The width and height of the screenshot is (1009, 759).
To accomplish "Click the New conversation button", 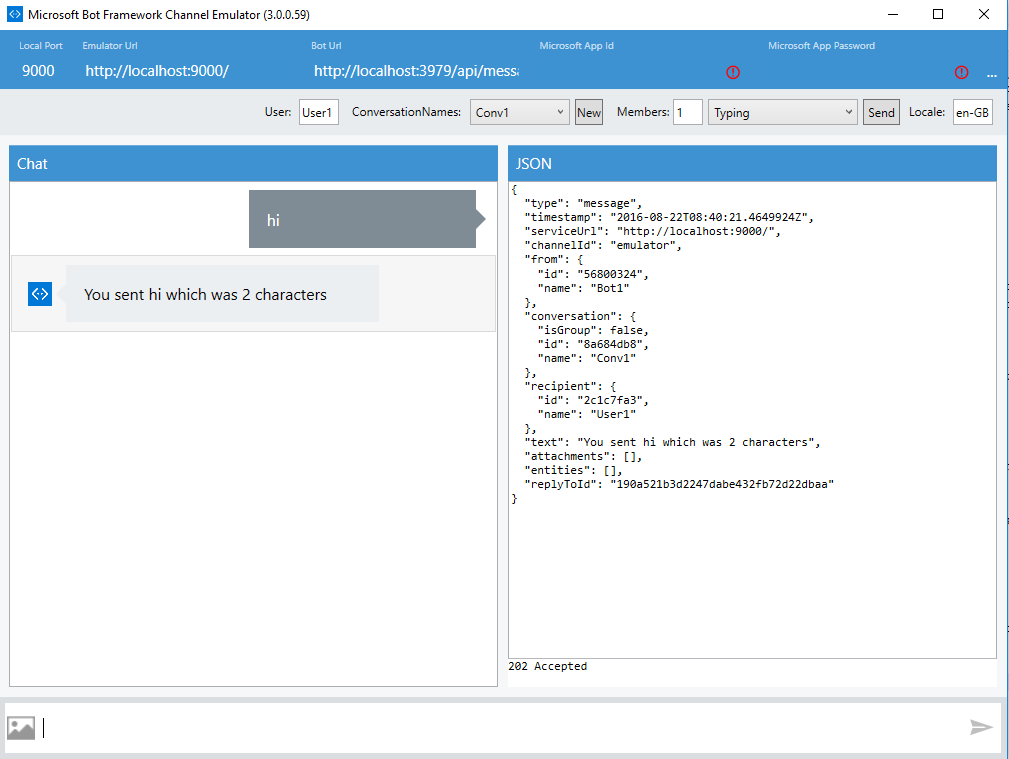I will point(589,112).
